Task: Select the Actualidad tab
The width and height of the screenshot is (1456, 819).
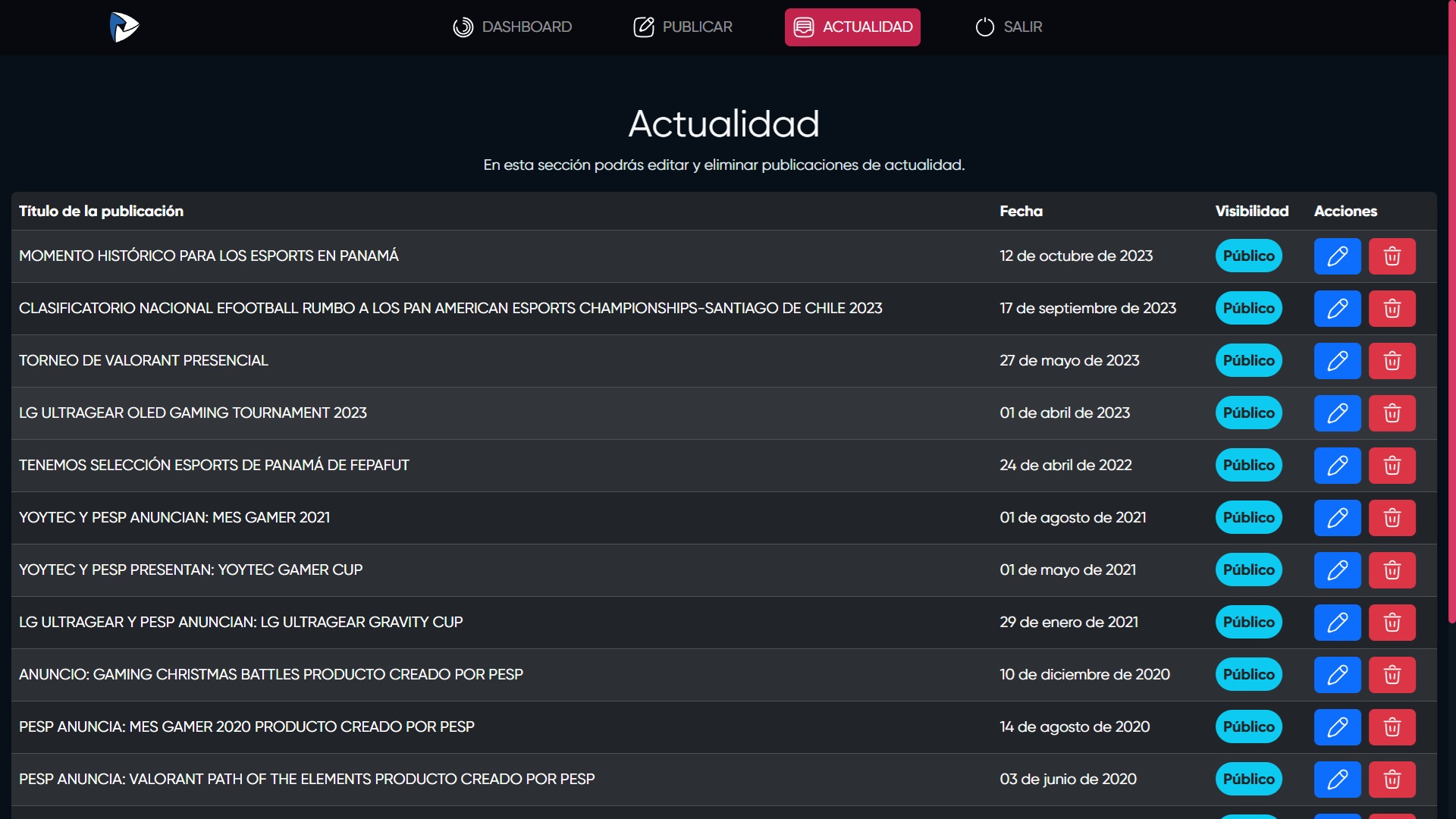Action: pyautogui.click(x=852, y=27)
